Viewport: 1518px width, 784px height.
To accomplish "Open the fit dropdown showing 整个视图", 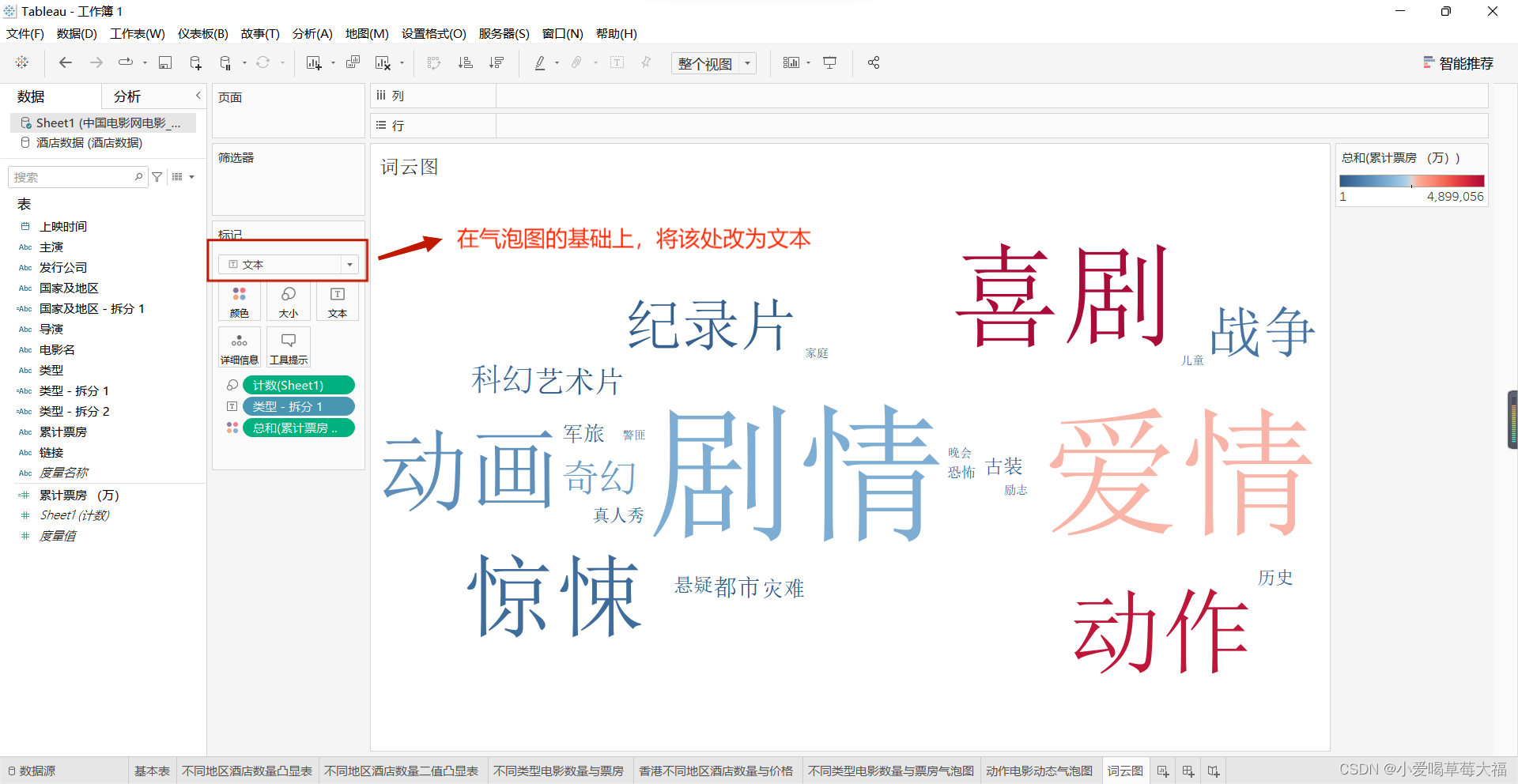I will click(x=714, y=63).
